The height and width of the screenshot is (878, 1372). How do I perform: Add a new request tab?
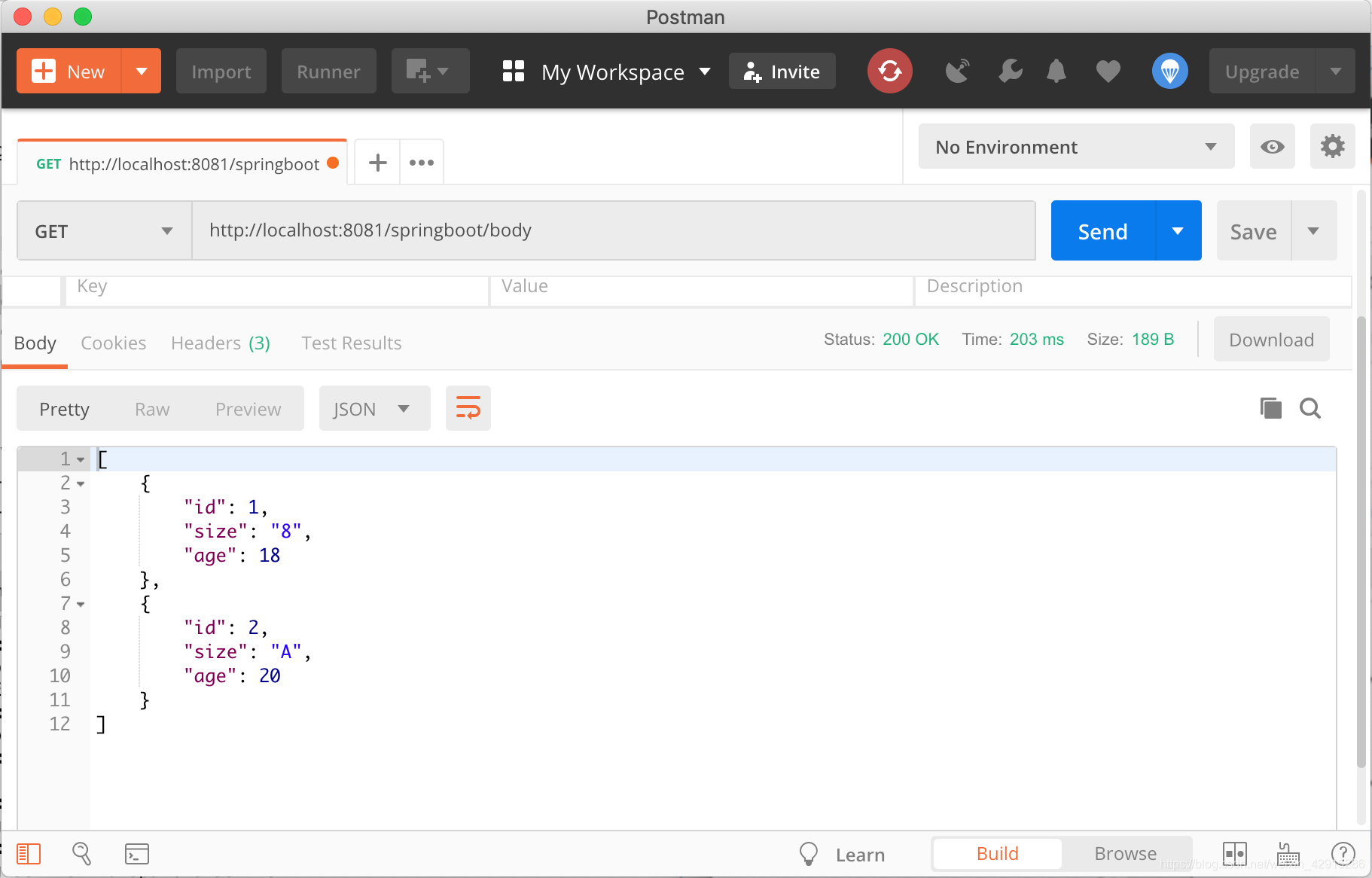(377, 163)
